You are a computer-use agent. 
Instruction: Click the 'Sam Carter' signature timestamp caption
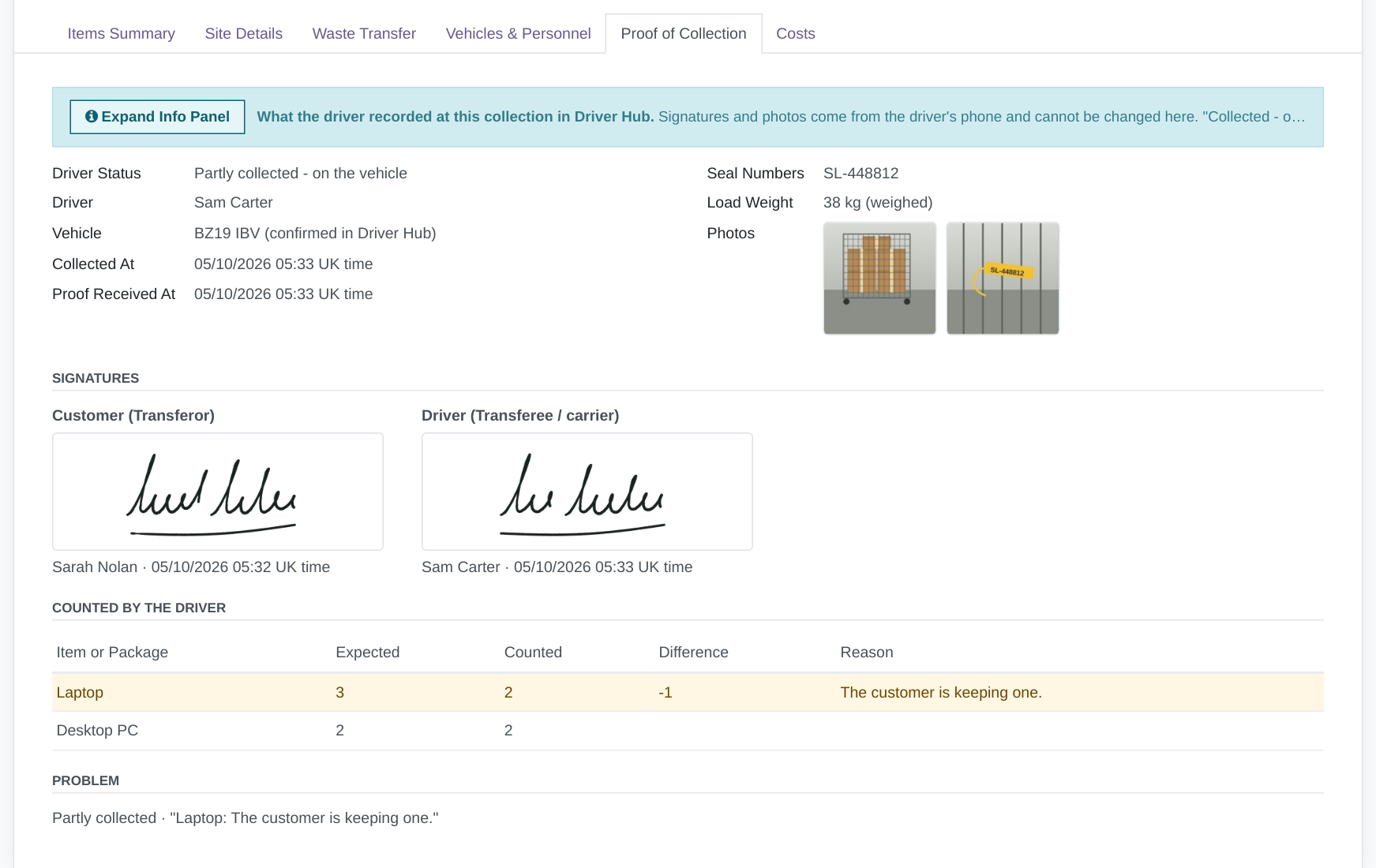tap(557, 567)
